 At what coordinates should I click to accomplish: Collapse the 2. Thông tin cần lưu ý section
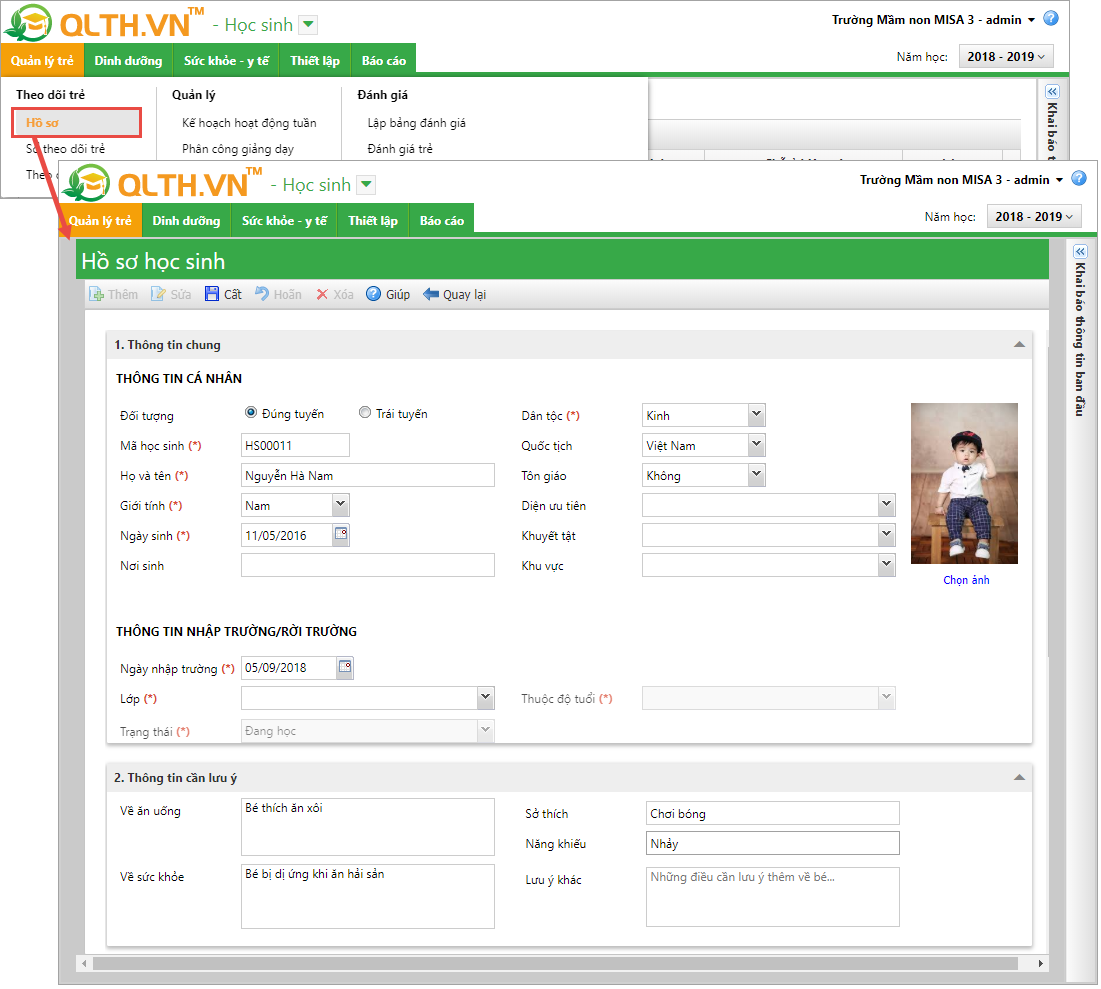coord(1020,778)
